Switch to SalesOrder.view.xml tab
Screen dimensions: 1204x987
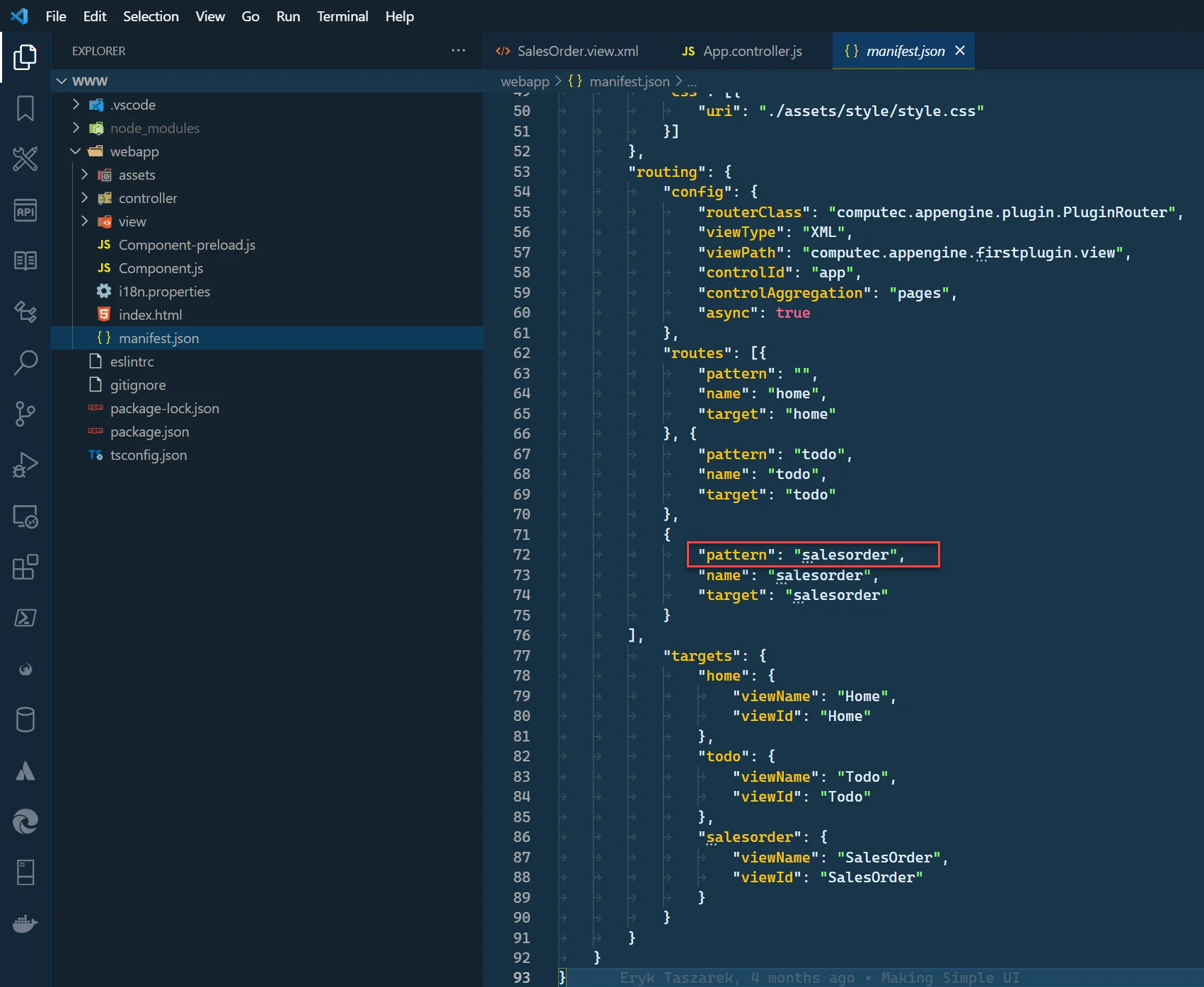(577, 51)
